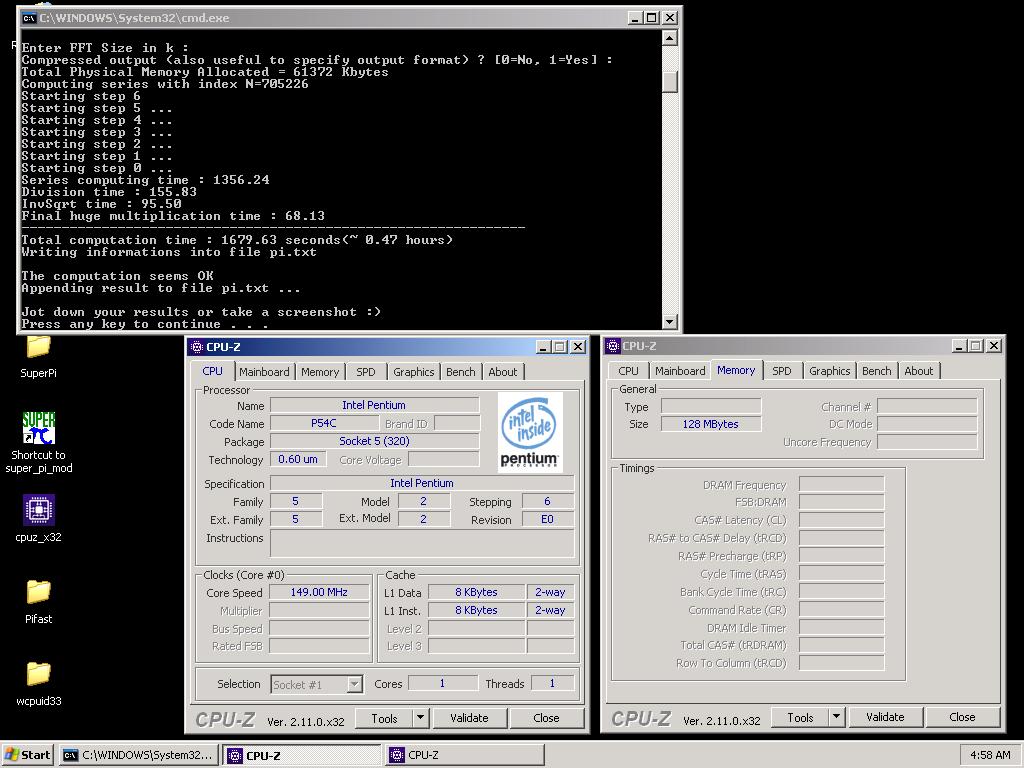This screenshot has width=1024, height=768.
Task: Click Total computation time line in cmd
Action: coord(237,240)
